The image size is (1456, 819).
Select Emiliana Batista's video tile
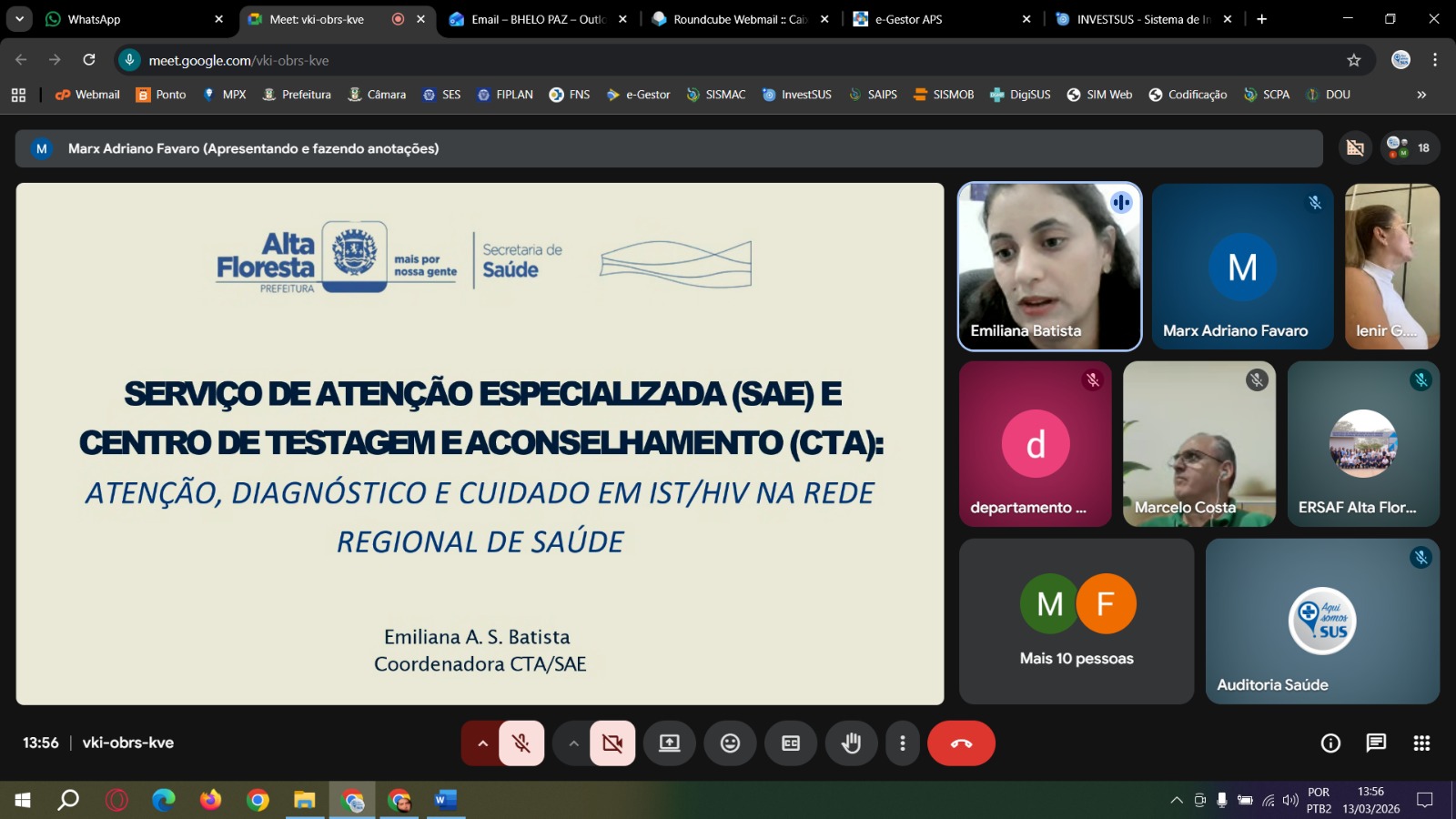pyautogui.click(x=1049, y=267)
